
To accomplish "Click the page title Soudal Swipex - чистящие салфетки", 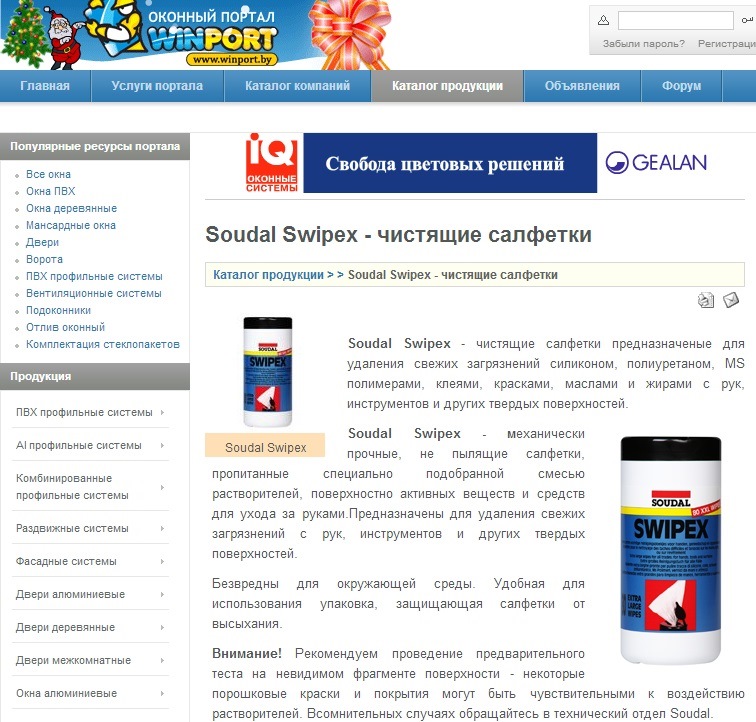I will pyautogui.click(x=399, y=235).
